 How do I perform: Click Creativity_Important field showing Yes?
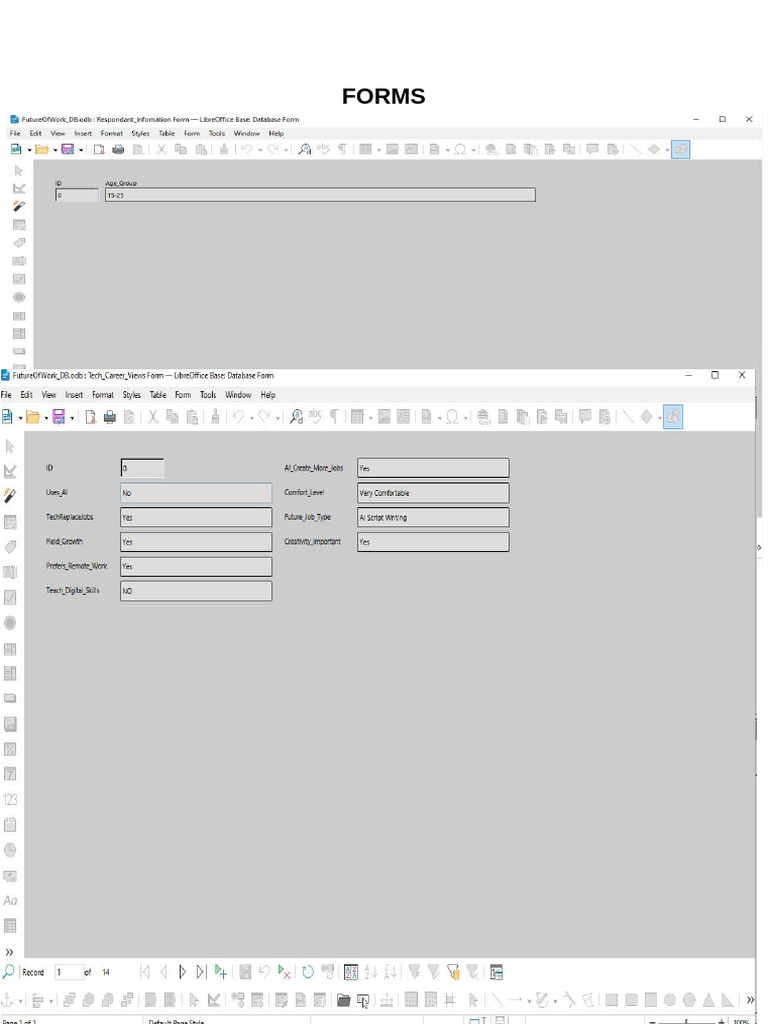coord(433,541)
